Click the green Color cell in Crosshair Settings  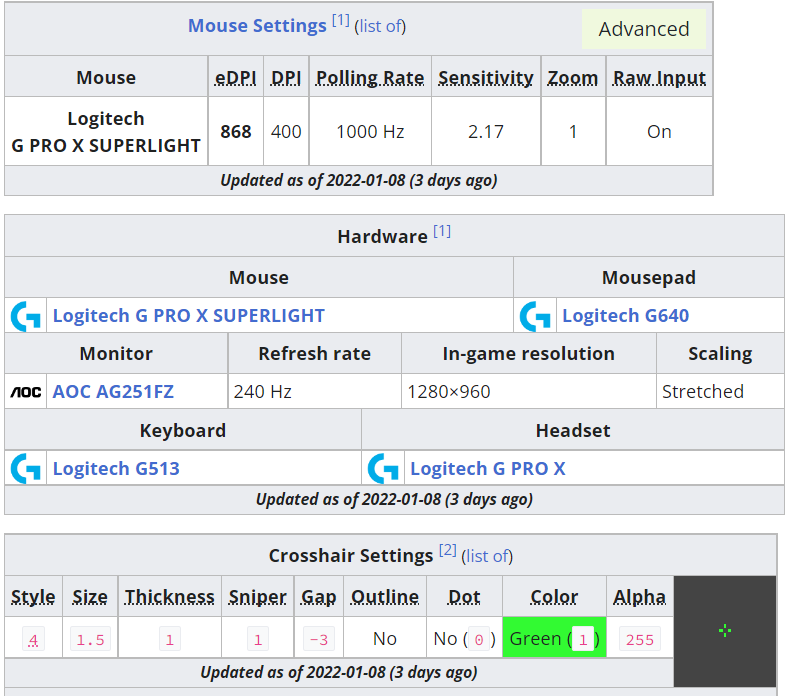pyautogui.click(x=554, y=637)
